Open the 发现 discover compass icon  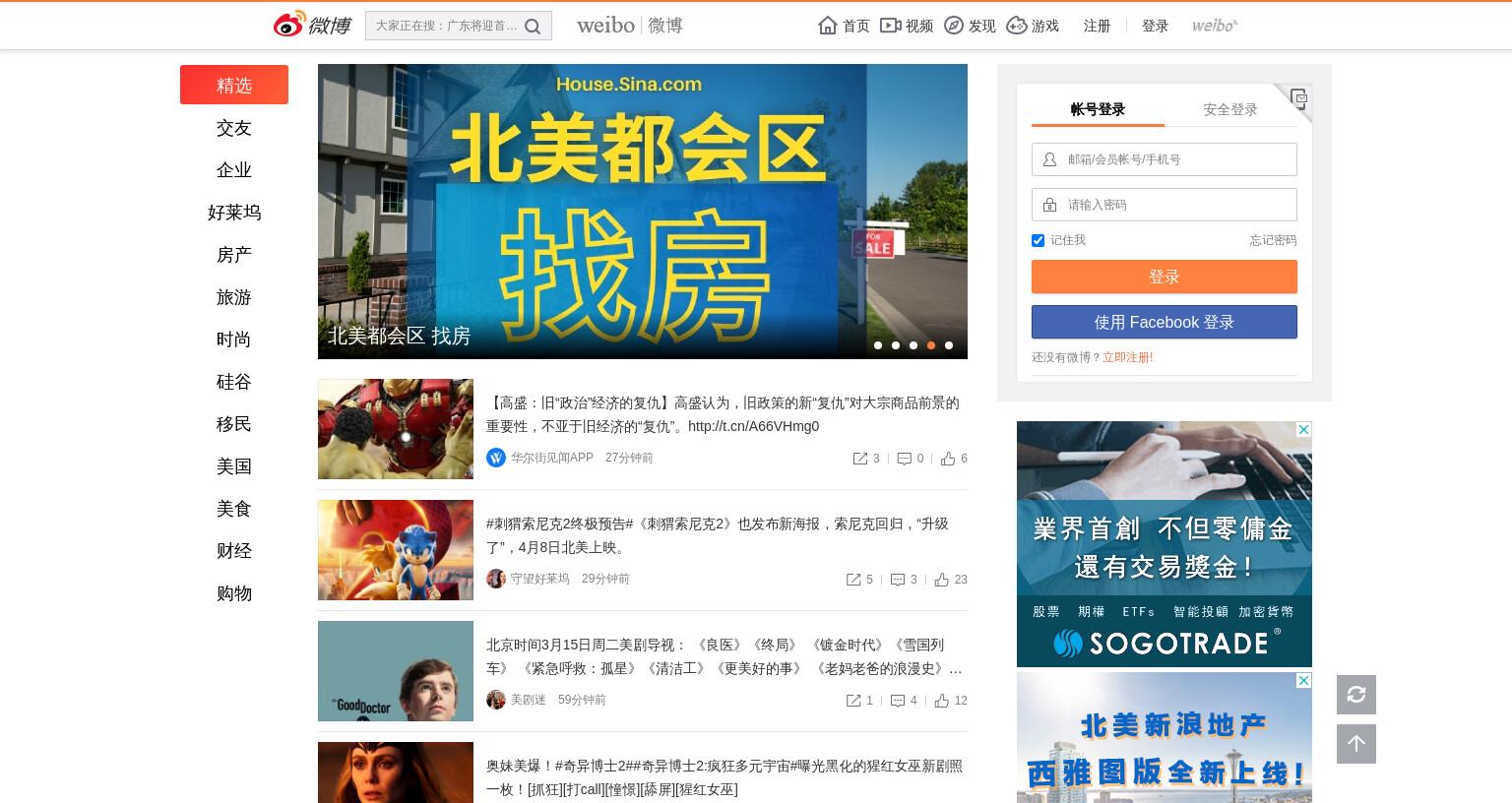coord(953,26)
